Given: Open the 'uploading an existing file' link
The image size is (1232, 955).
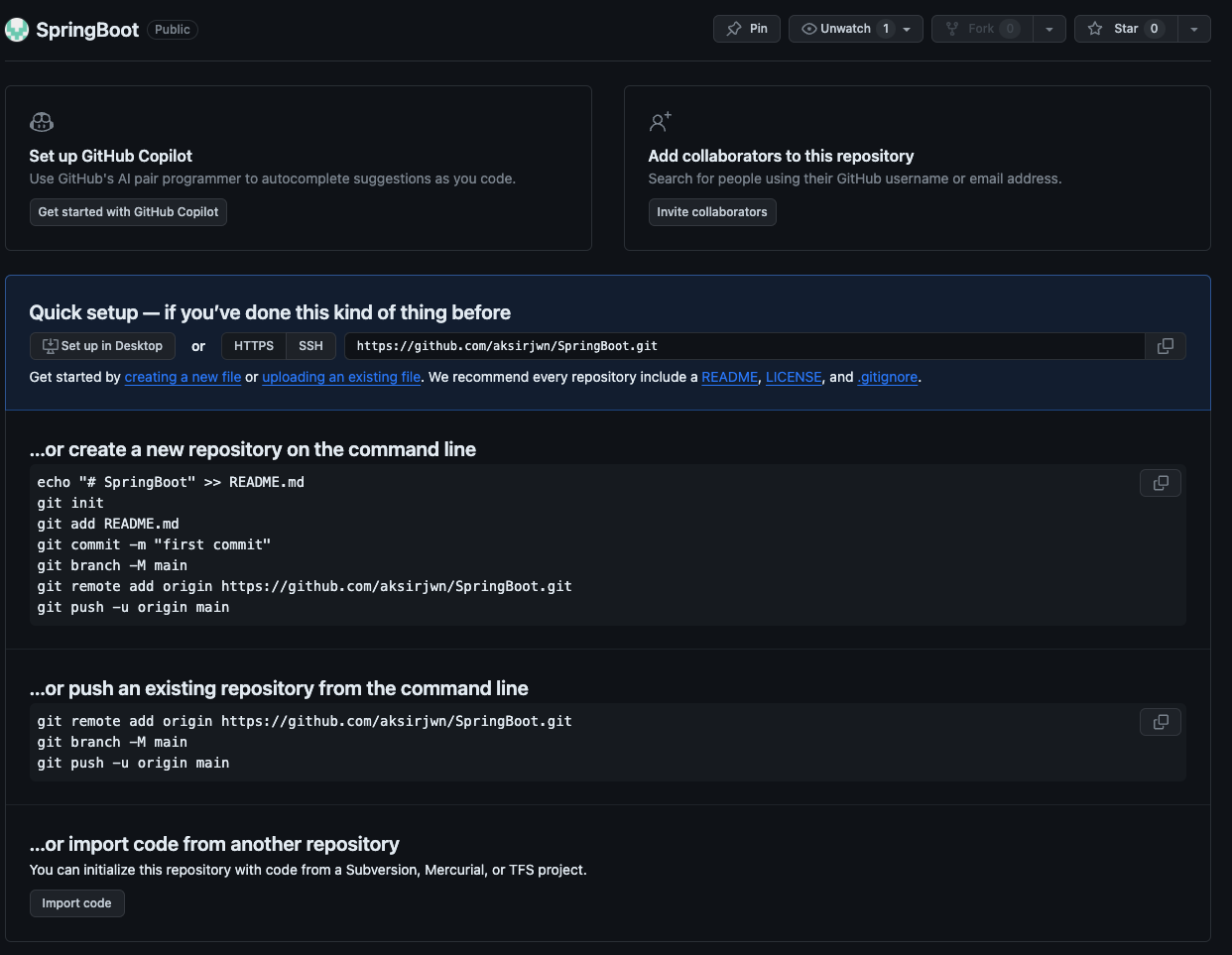Looking at the screenshot, I should [x=341, y=377].
